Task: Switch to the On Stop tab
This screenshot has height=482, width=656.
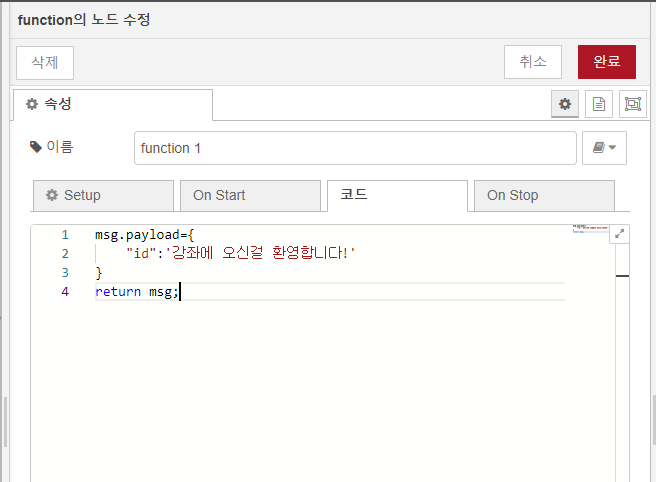Action: point(544,196)
